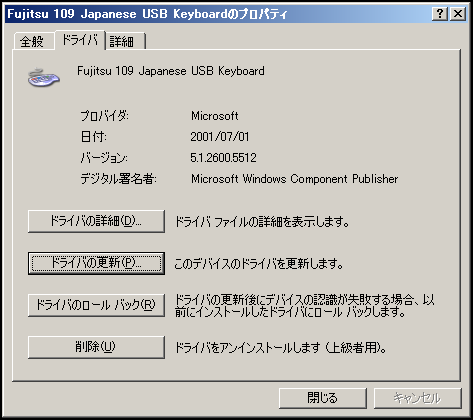473x420 pixels.
Task: Click the デジタル署名者: label
Action: tap(118, 179)
